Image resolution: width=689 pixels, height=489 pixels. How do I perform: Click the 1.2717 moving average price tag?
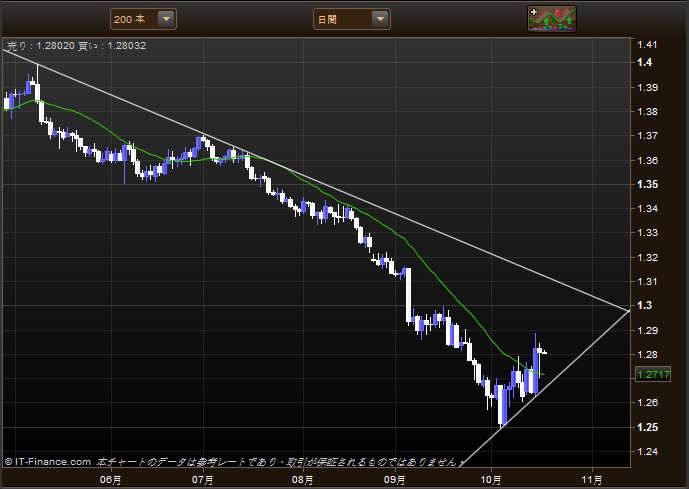coord(653,374)
